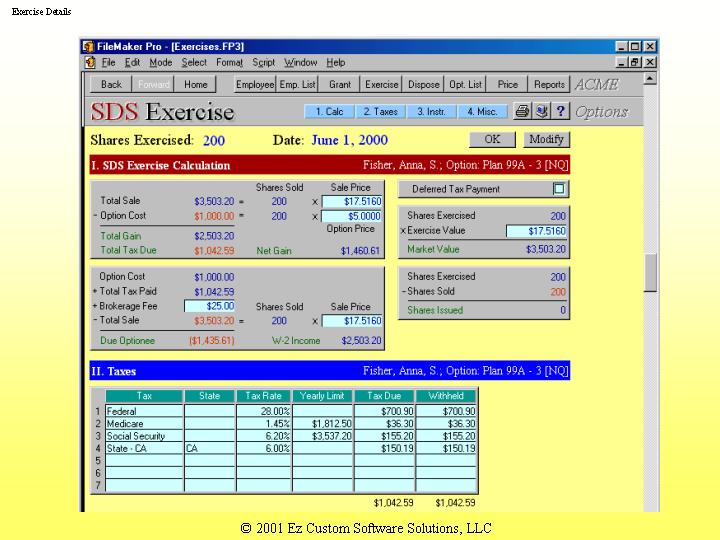The height and width of the screenshot is (540, 720).
Task: Open the Emp. List screen
Action: 297,84
